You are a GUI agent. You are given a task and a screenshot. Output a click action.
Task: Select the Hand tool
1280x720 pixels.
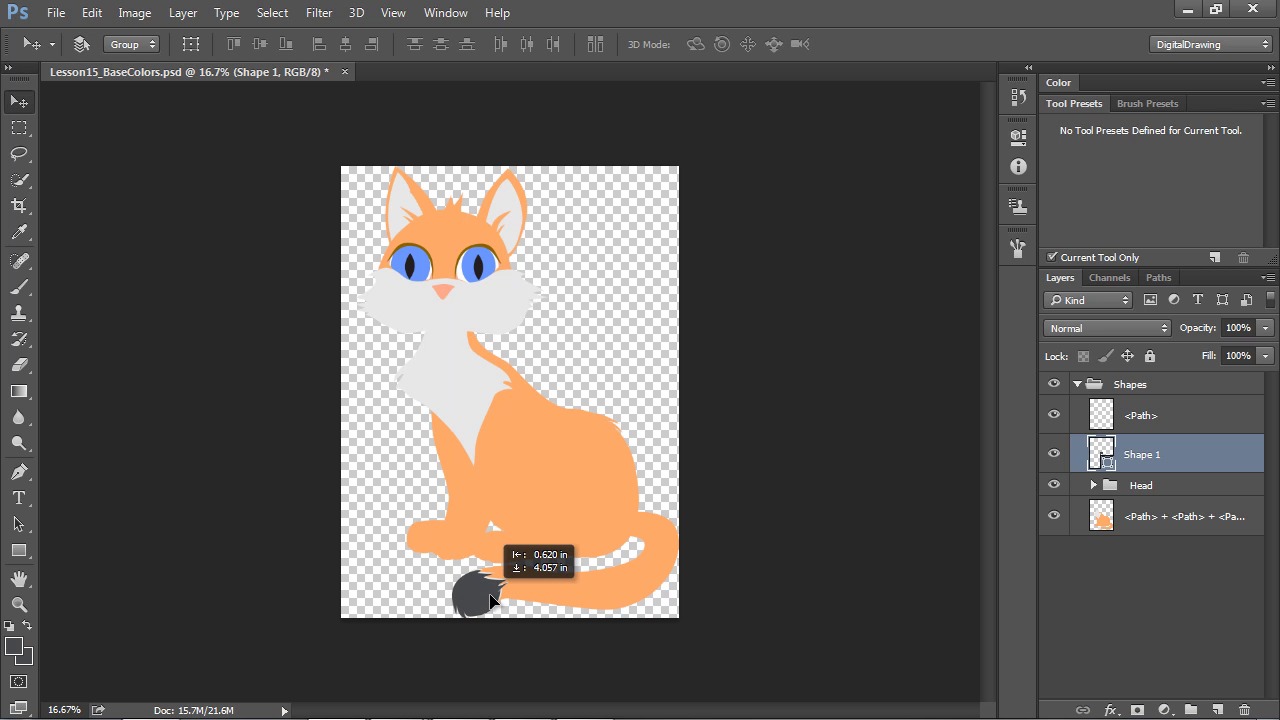pos(19,579)
